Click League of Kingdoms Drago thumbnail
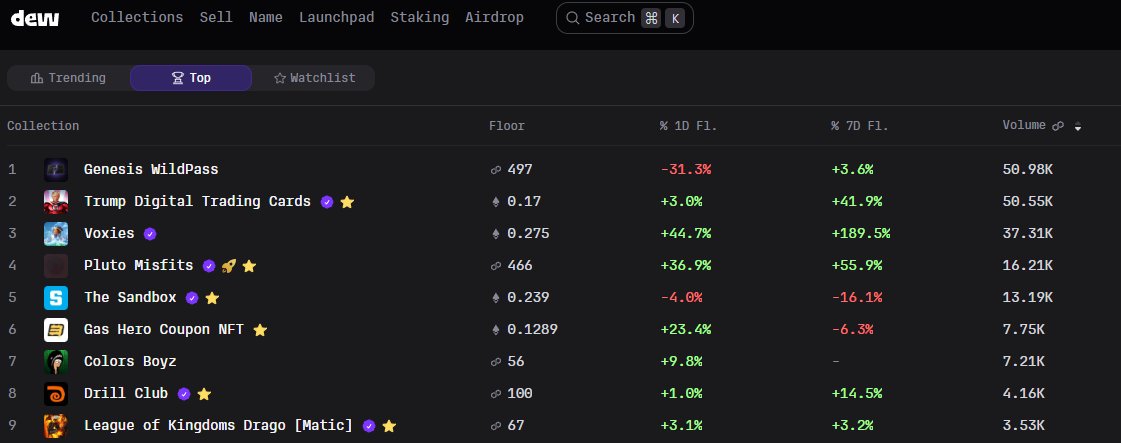This screenshot has height=443, width=1121. [56, 426]
